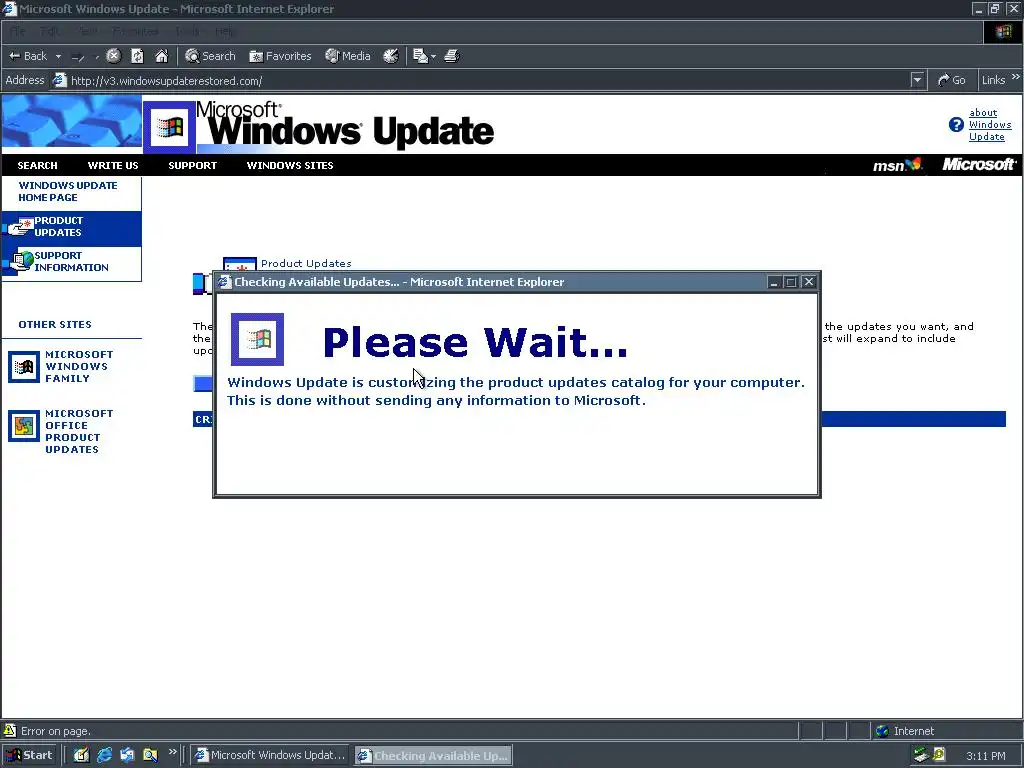Click the msn butterfly logo
The width and height of the screenshot is (1024, 768).
click(897, 165)
